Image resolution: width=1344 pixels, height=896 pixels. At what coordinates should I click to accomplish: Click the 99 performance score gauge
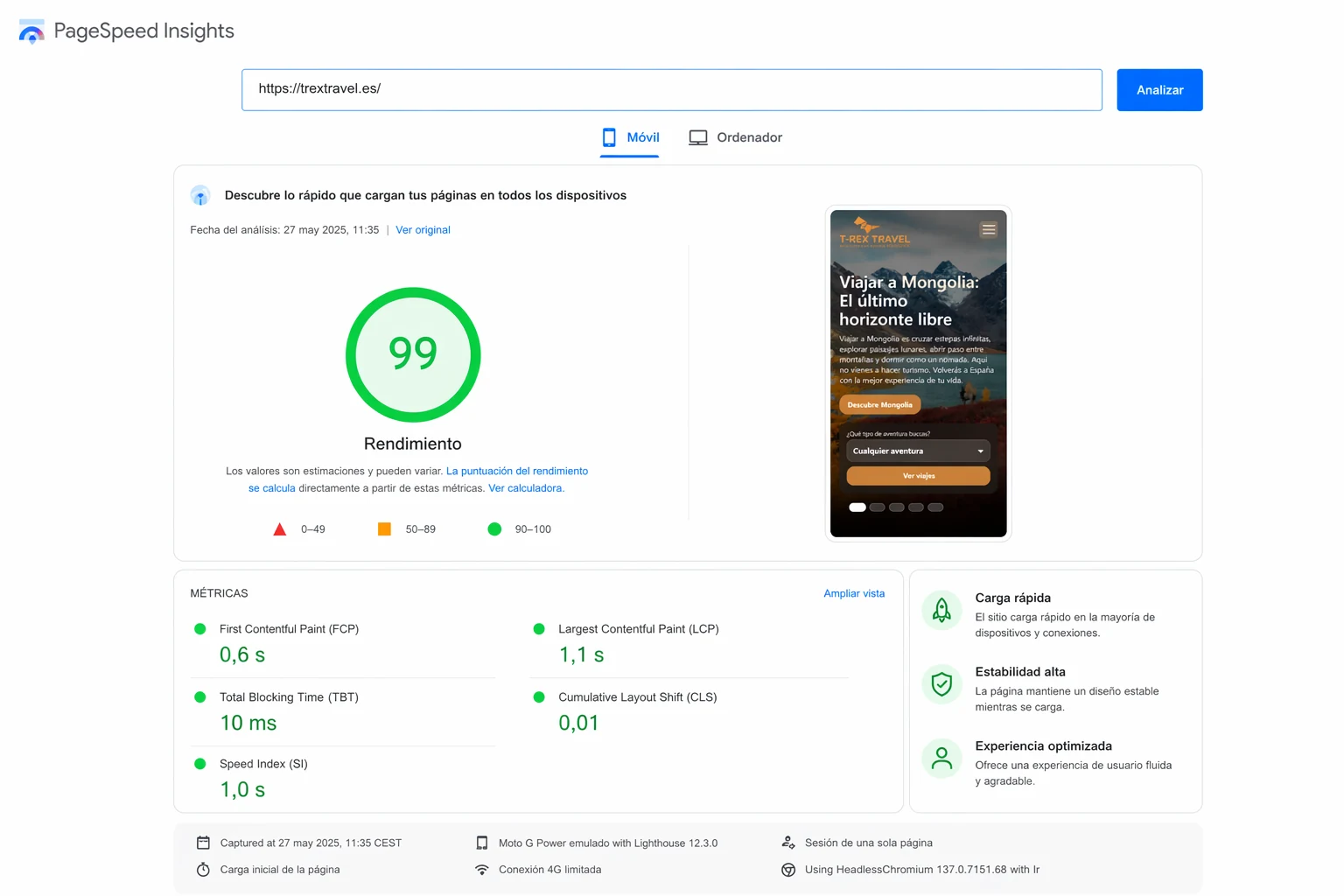point(413,354)
